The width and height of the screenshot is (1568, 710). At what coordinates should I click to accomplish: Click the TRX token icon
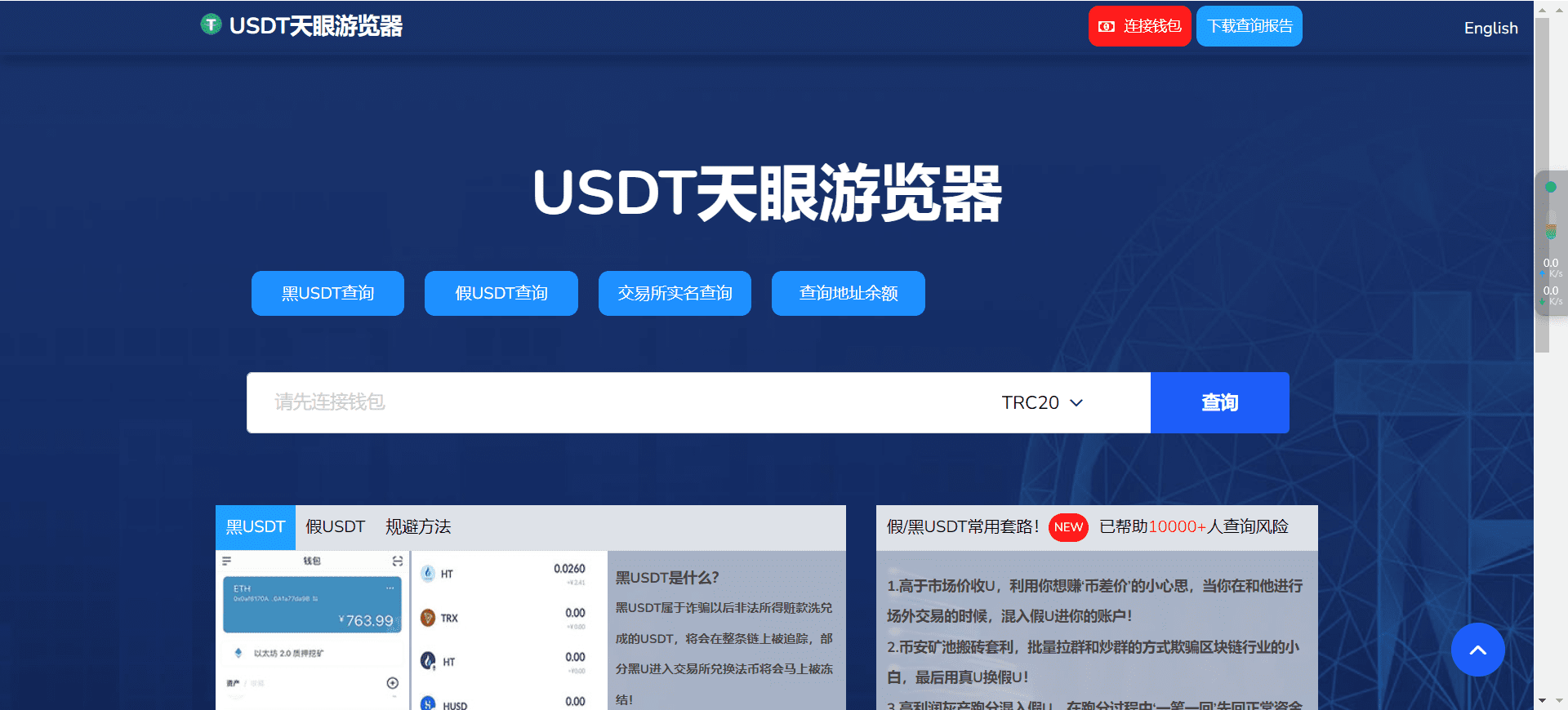pyautogui.click(x=428, y=618)
